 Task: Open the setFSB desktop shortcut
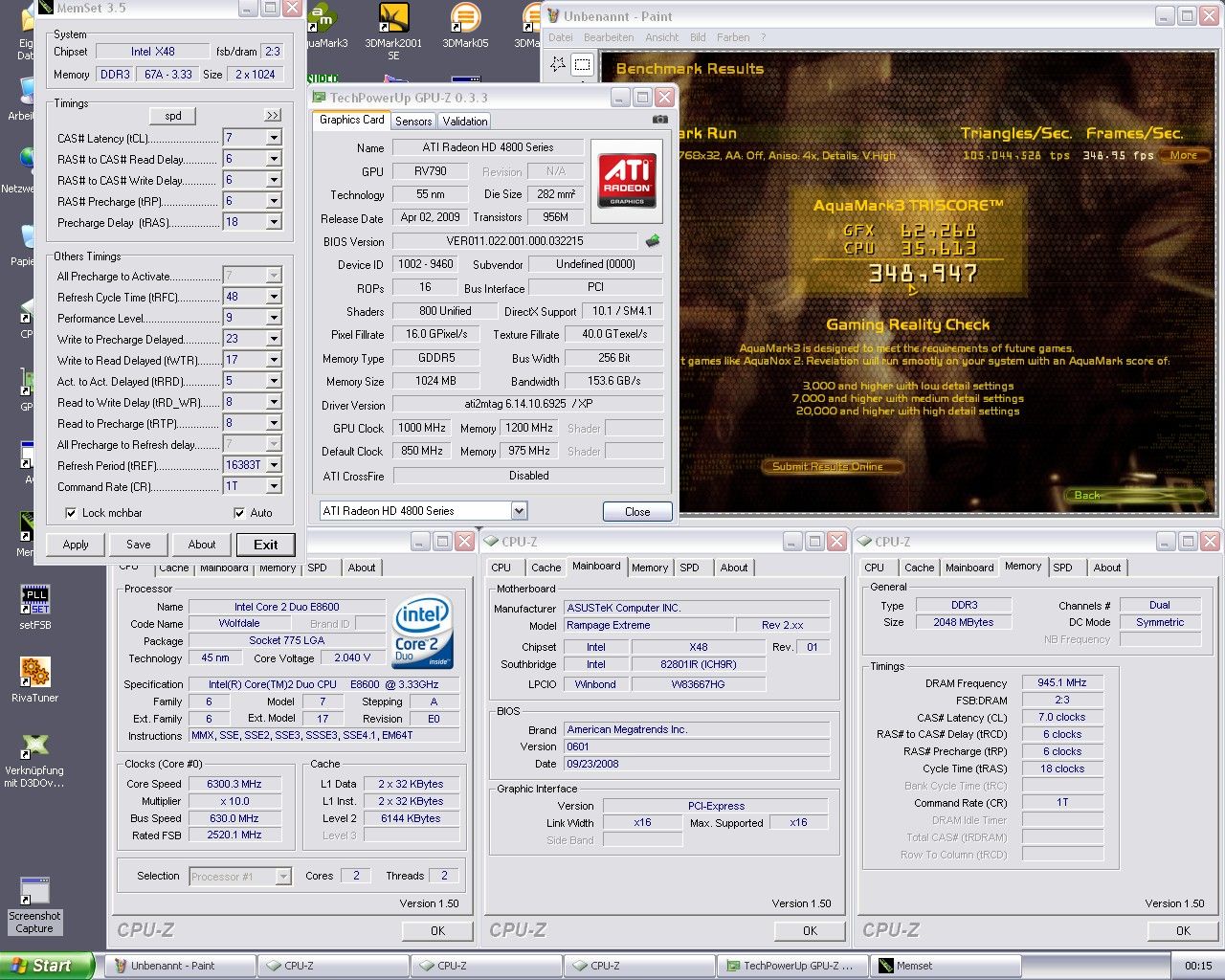tap(35, 600)
